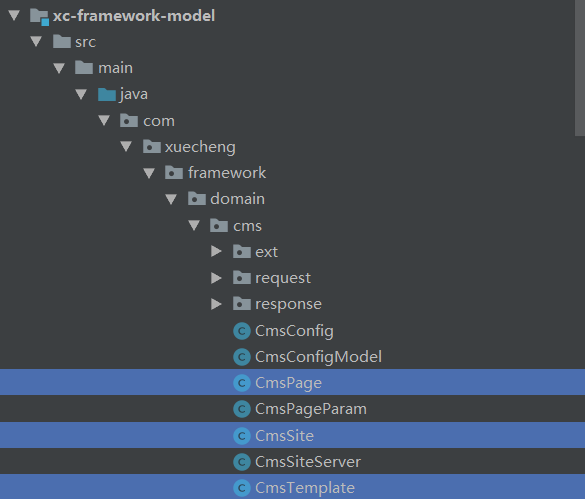585x499 pixels.
Task: Select the main folder
Action: (115, 68)
